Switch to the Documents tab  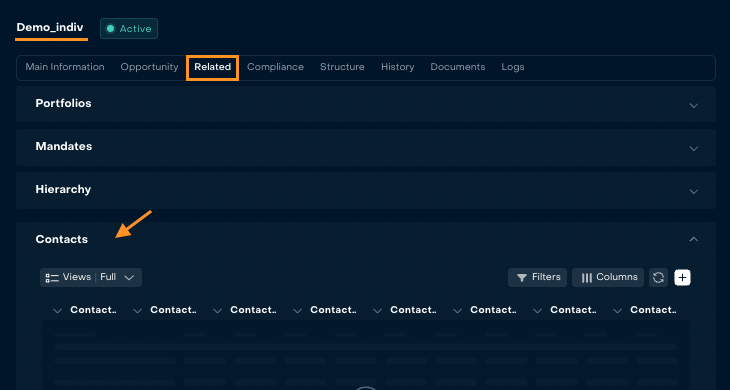coord(458,67)
